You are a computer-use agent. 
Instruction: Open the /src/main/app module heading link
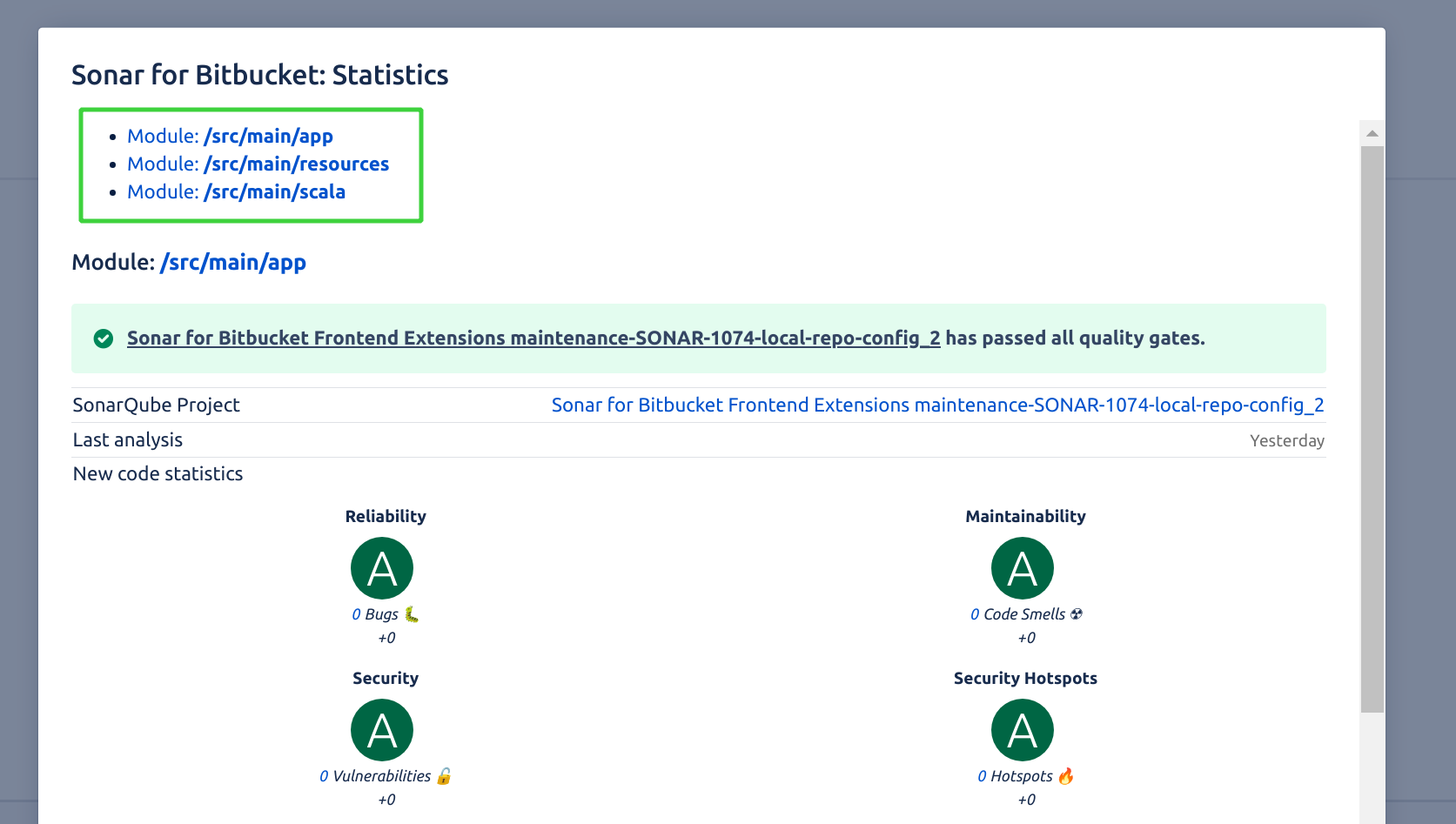click(232, 263)
